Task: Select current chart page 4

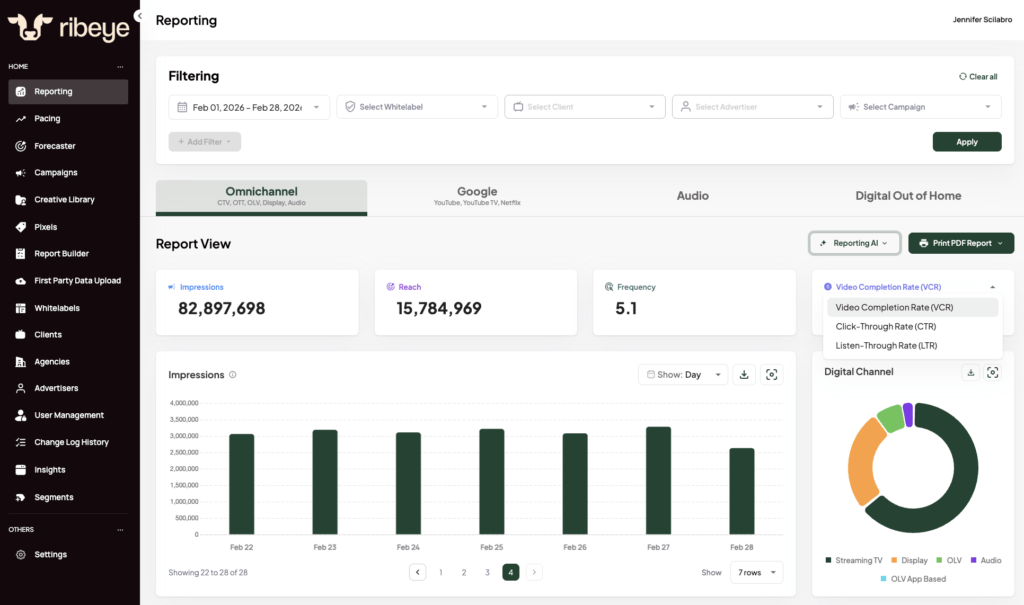Action: (511, 572)
